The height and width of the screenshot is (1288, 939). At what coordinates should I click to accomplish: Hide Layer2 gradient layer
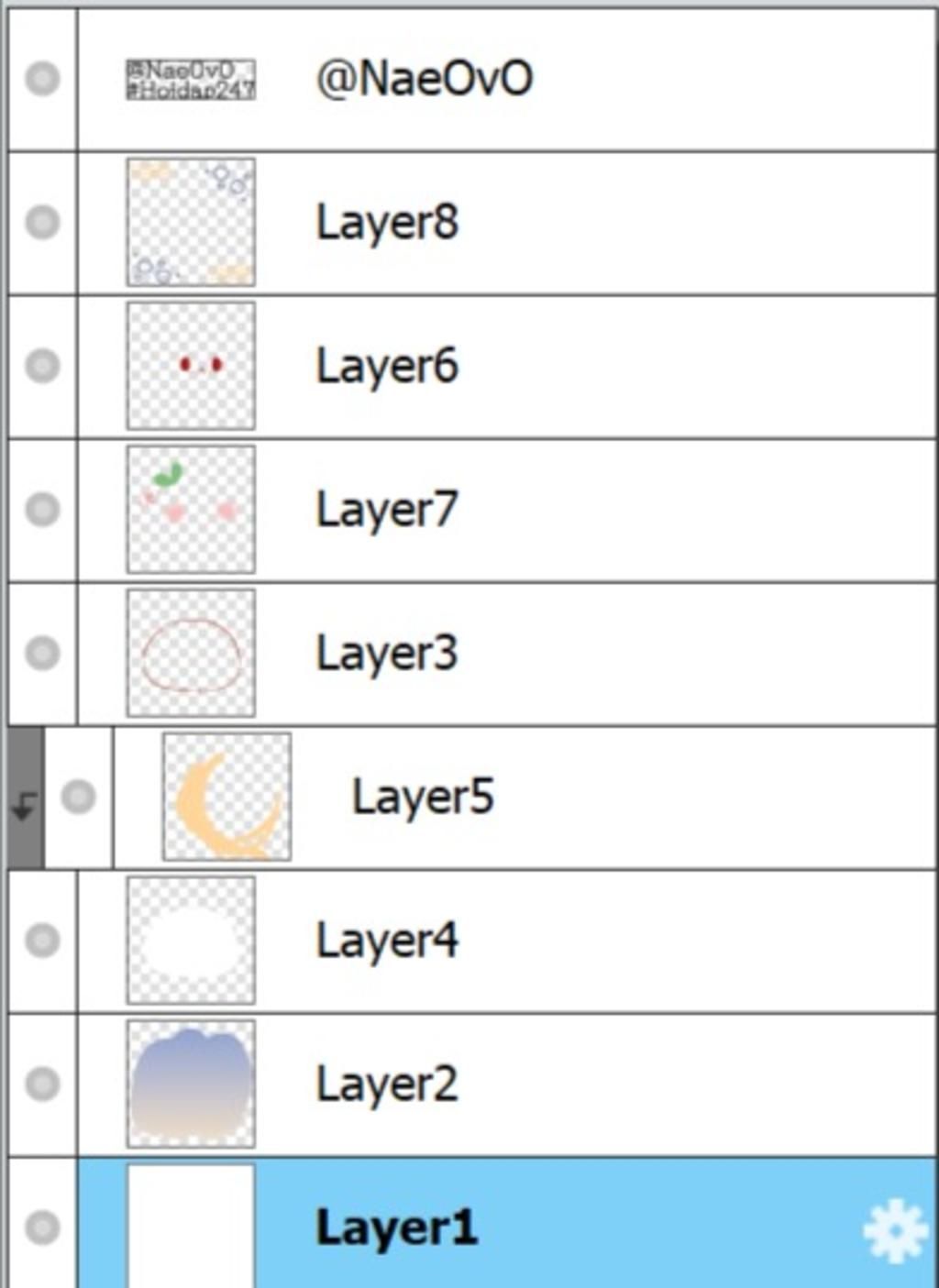[x=42, y=1084]
